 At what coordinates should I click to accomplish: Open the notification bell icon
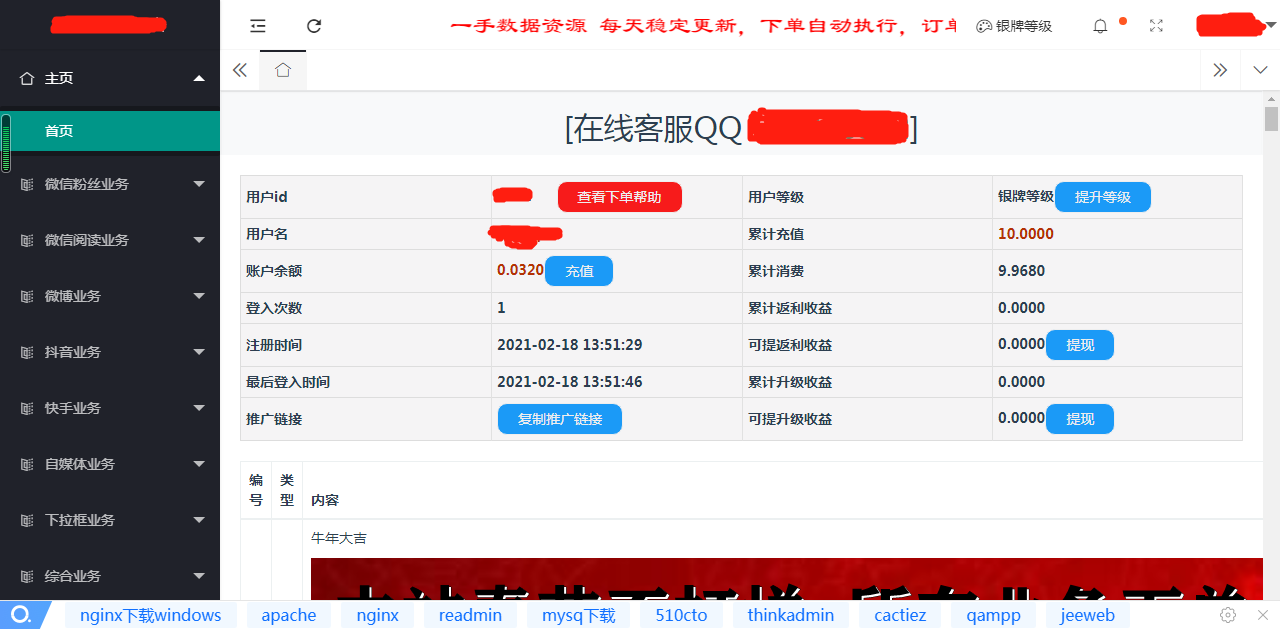pos(1099,26)
